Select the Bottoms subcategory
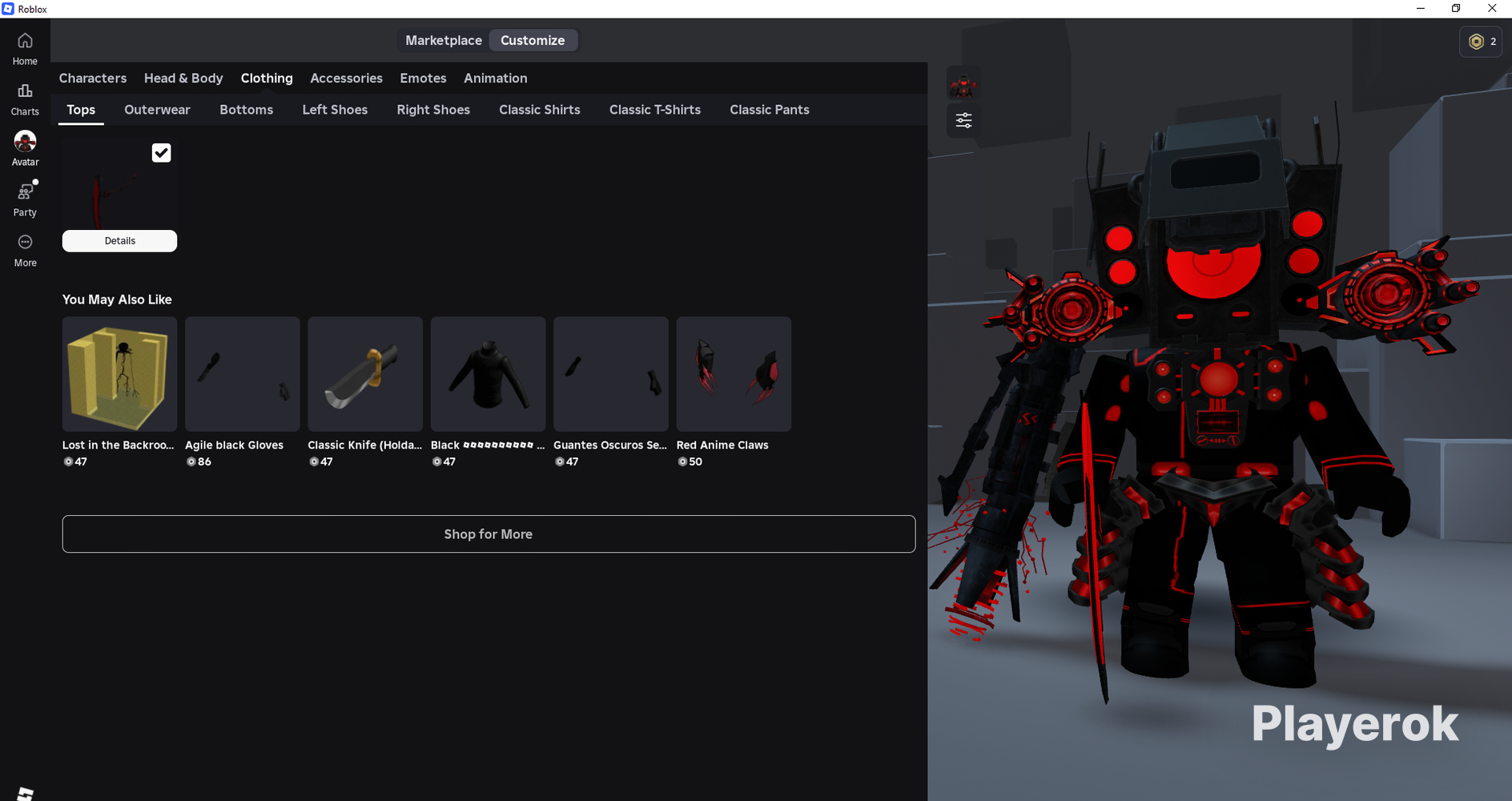The image size is (1512, 801). 246,110
